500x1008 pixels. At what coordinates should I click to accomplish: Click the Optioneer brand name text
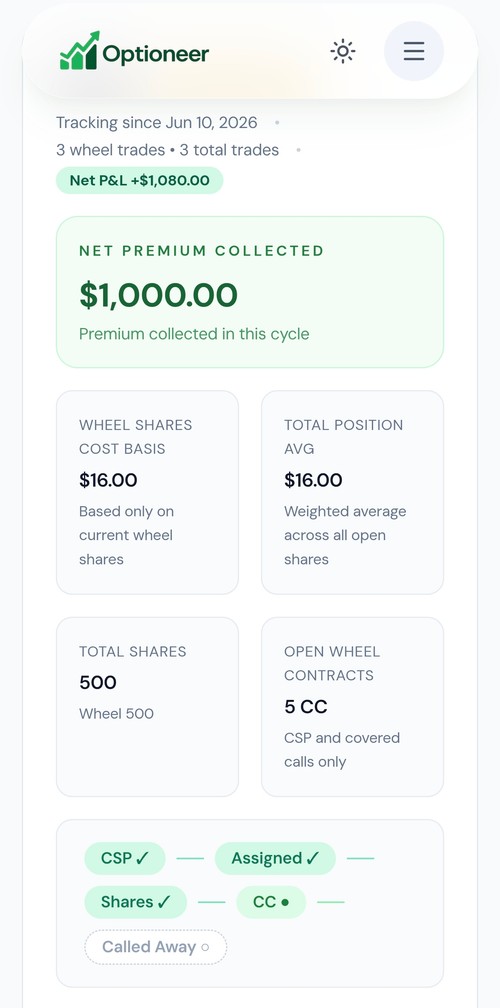[x=156, y=54]
